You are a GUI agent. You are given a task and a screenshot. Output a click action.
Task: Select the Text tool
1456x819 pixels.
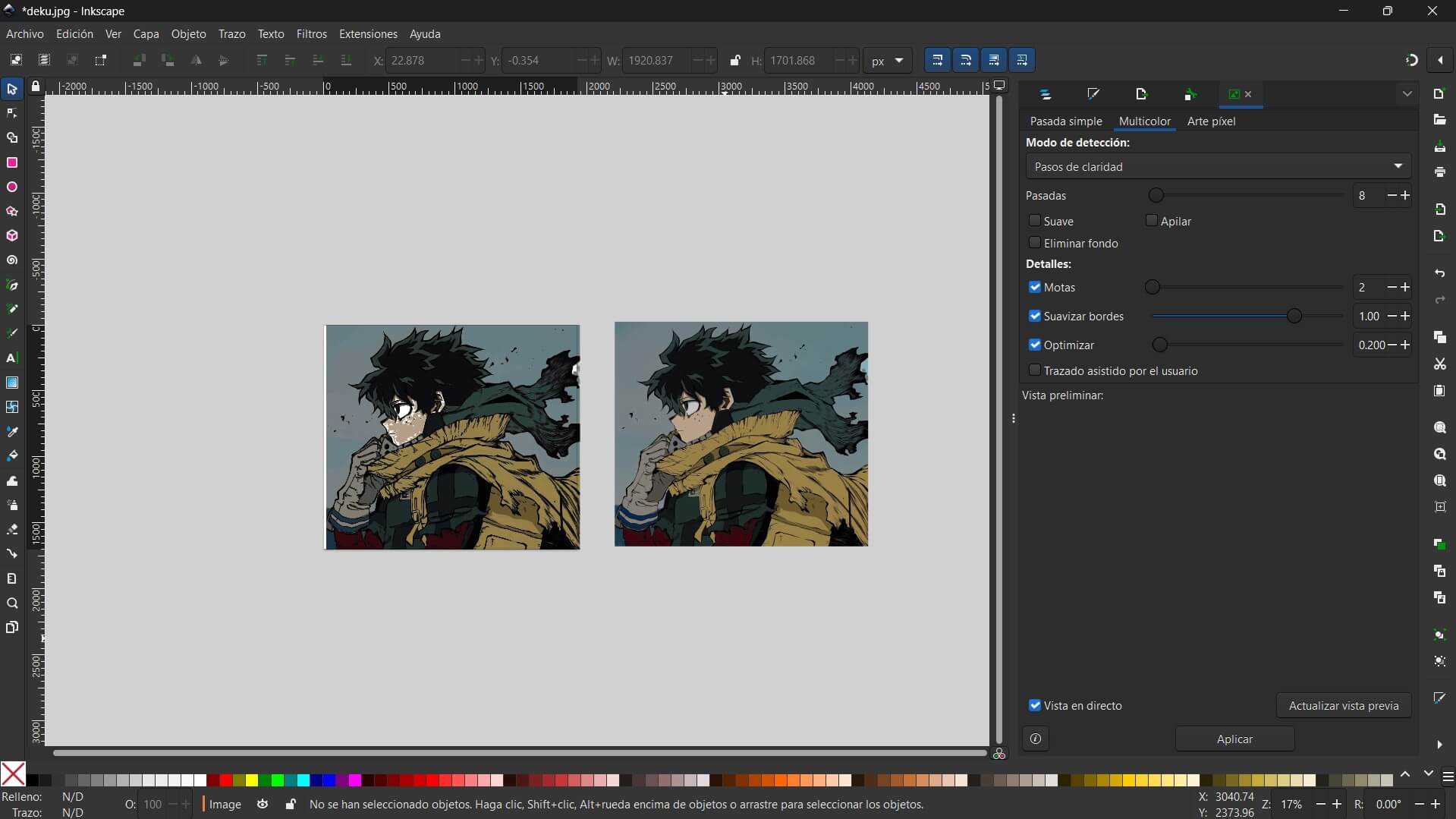12,358
